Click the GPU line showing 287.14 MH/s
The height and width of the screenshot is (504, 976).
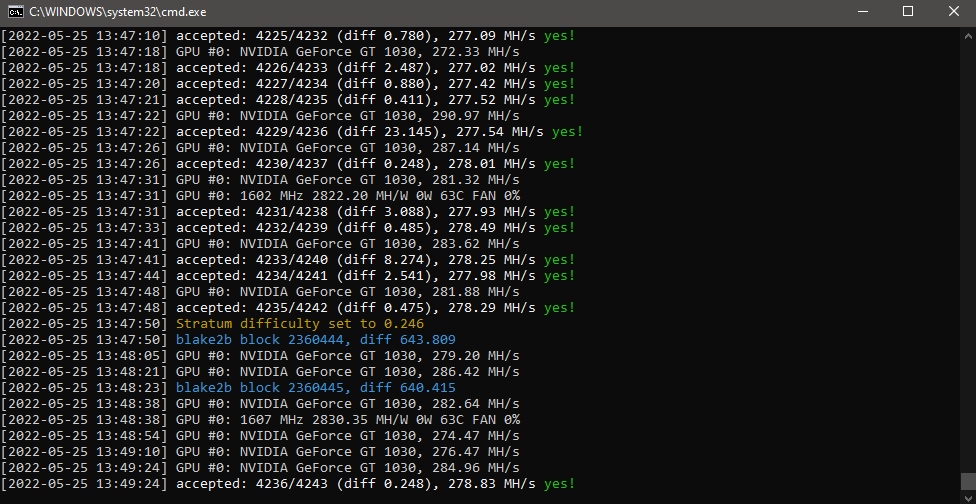260,148
